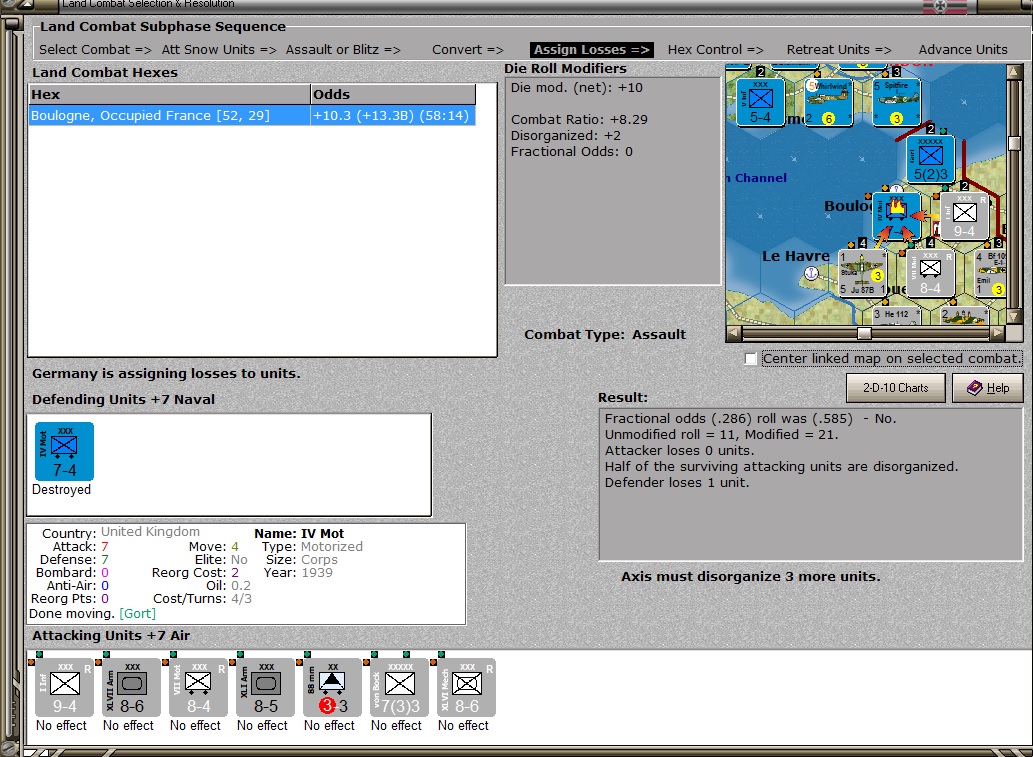The image size is (1033, 757).
Task: Click the 8-4 motorized counter on map
Action: [x=930, y=273]
